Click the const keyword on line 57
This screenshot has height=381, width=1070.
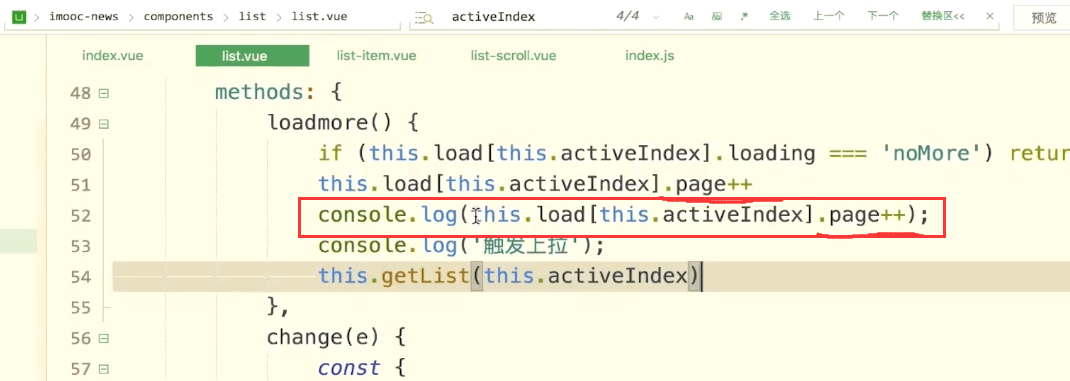point(349,368)
